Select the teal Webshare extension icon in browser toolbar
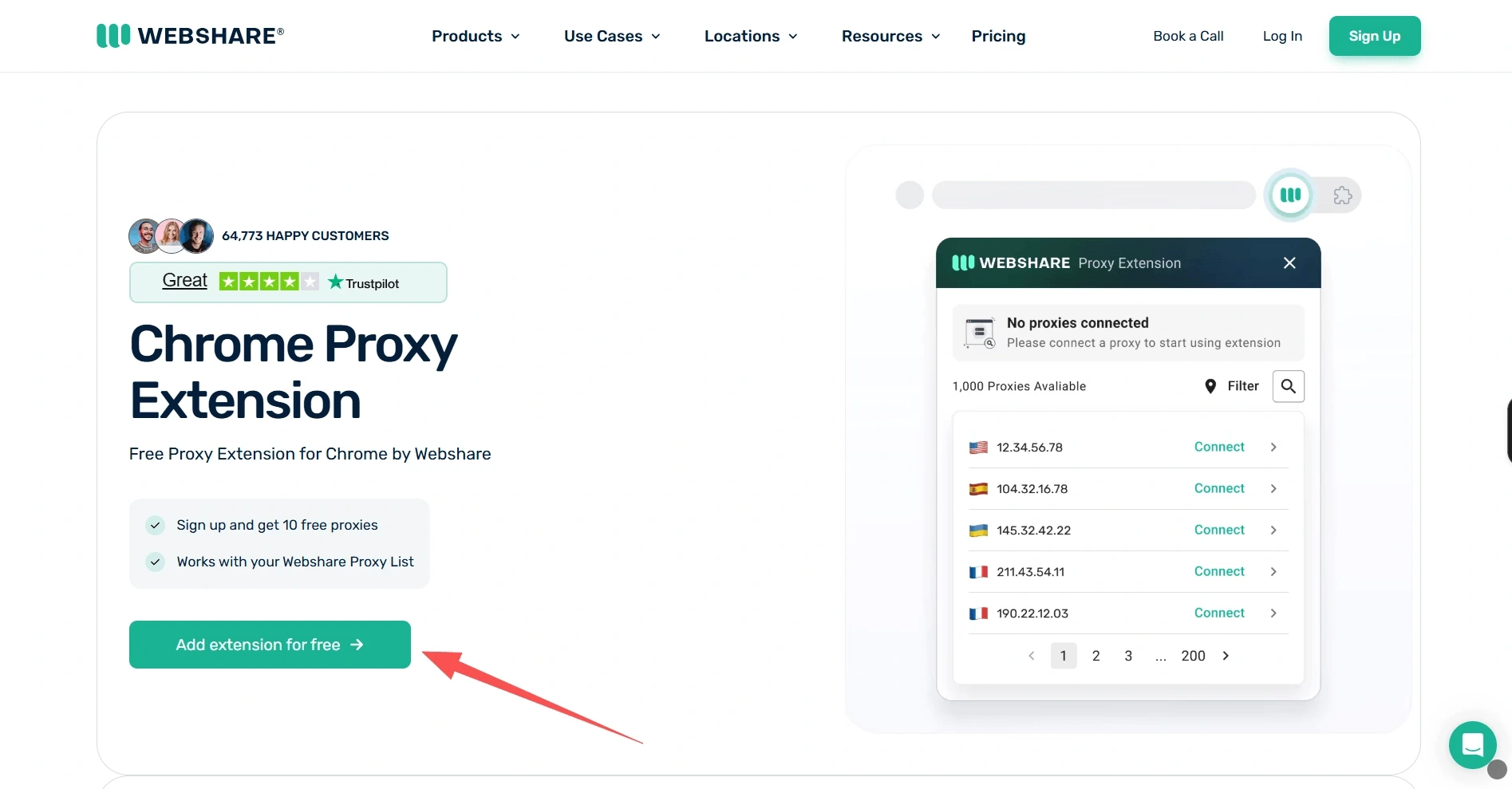1512x789 pixels. [x=1289, y=195]
